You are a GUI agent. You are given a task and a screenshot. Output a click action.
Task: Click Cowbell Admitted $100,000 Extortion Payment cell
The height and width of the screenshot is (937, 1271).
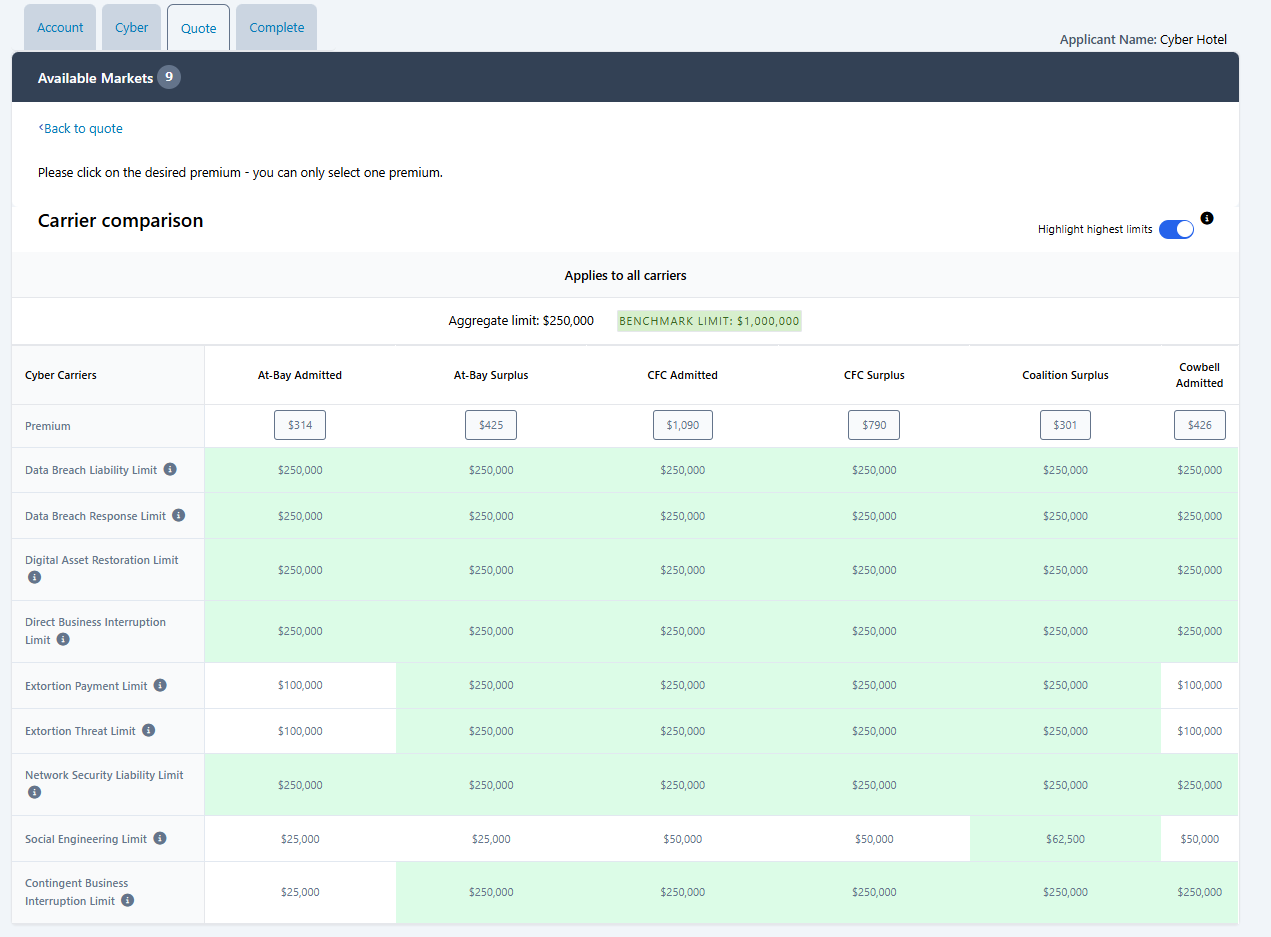click(x=1199, y=685)
